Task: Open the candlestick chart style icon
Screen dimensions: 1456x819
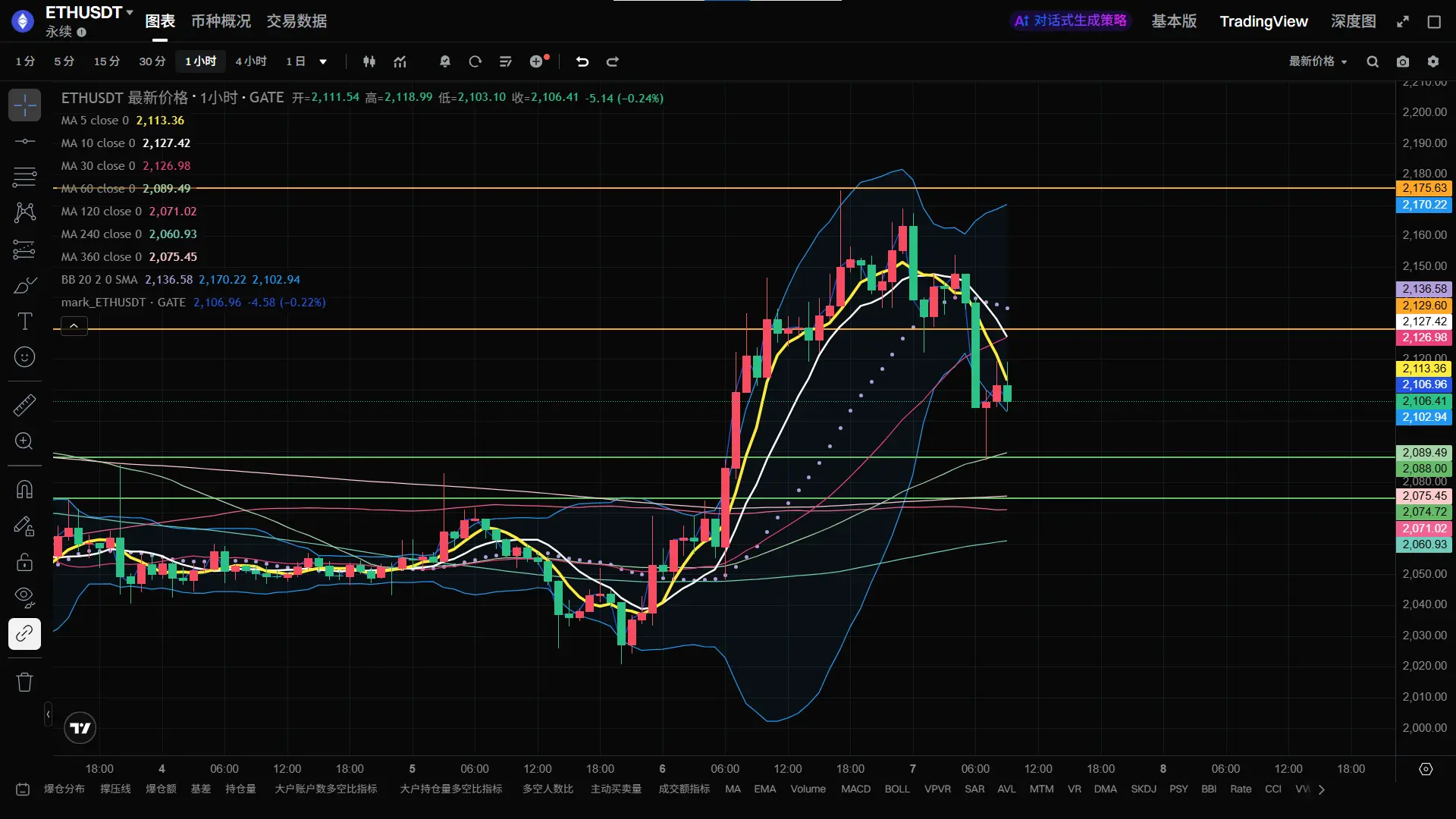Action: [369, 61]
